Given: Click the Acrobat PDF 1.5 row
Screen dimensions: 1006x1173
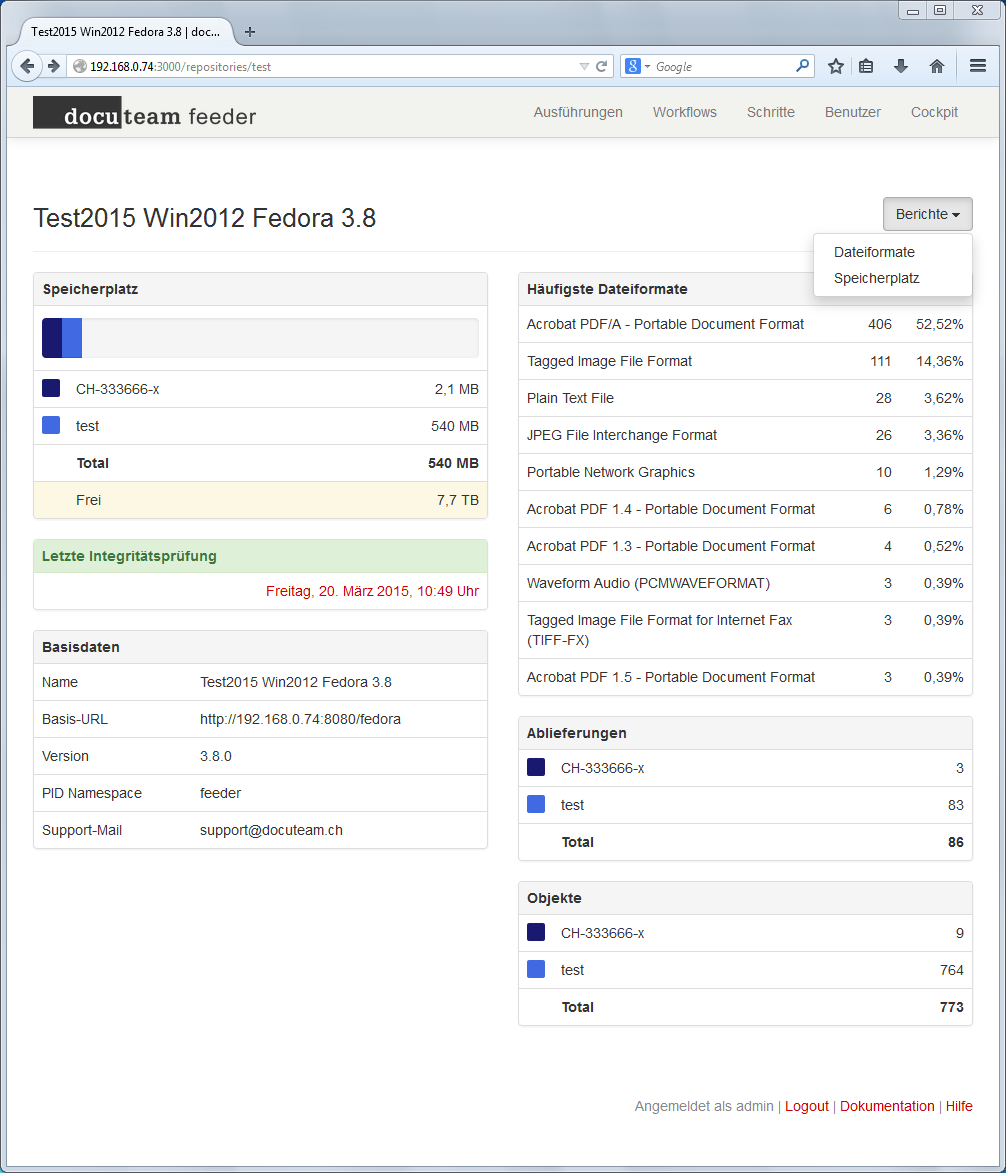Looking at the screenshot, I should 745,677.
